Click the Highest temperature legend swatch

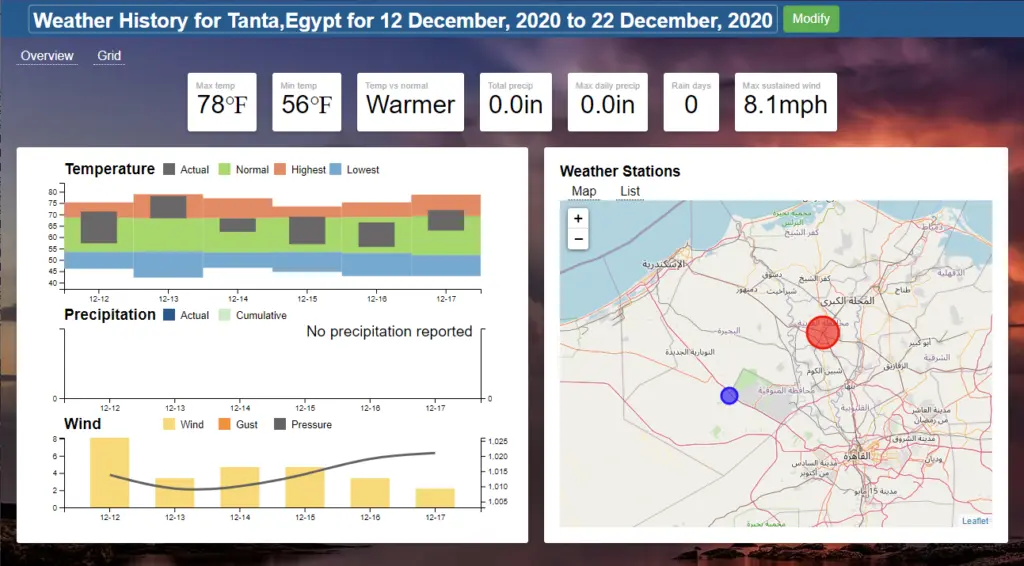coord(281,170)
